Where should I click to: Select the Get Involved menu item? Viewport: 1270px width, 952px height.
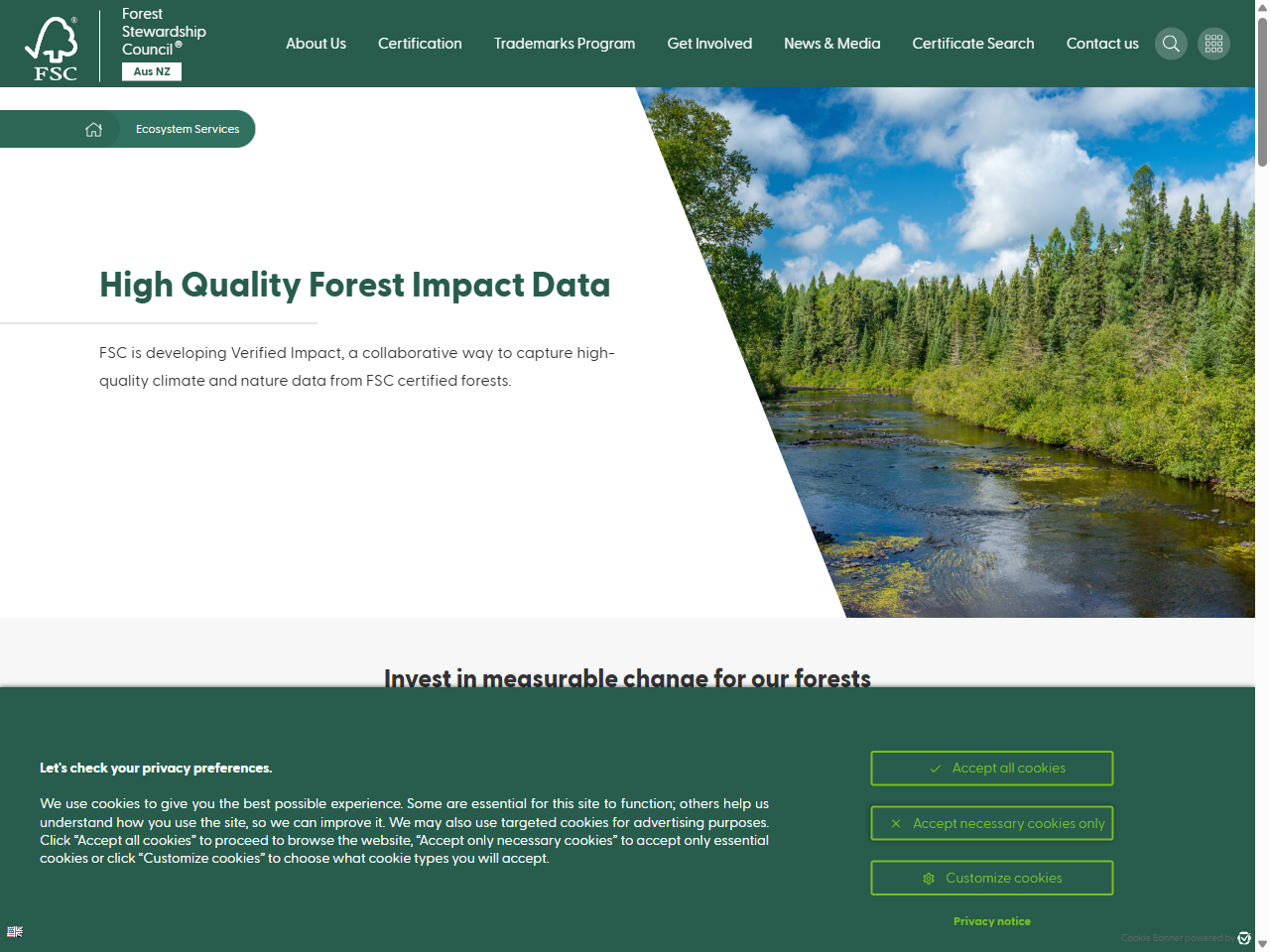tap(709, 44)
